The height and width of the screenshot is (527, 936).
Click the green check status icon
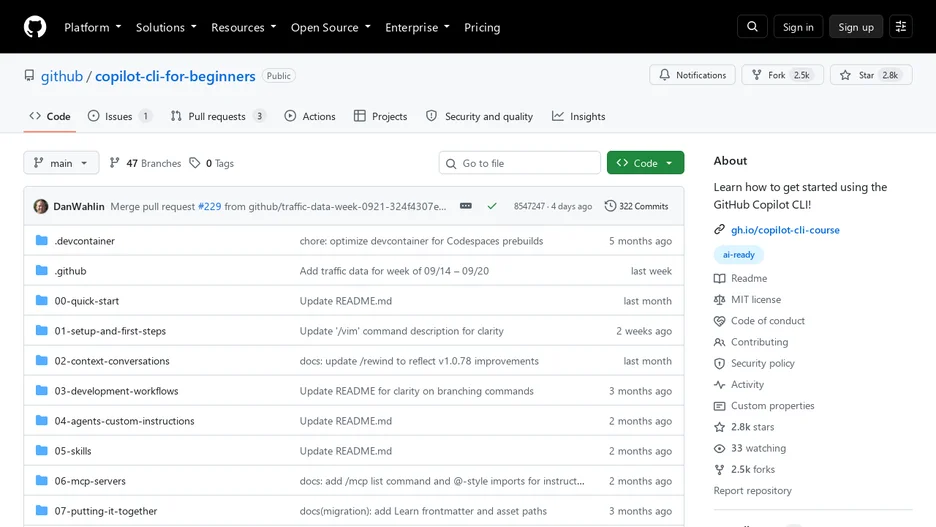point(492,206)
